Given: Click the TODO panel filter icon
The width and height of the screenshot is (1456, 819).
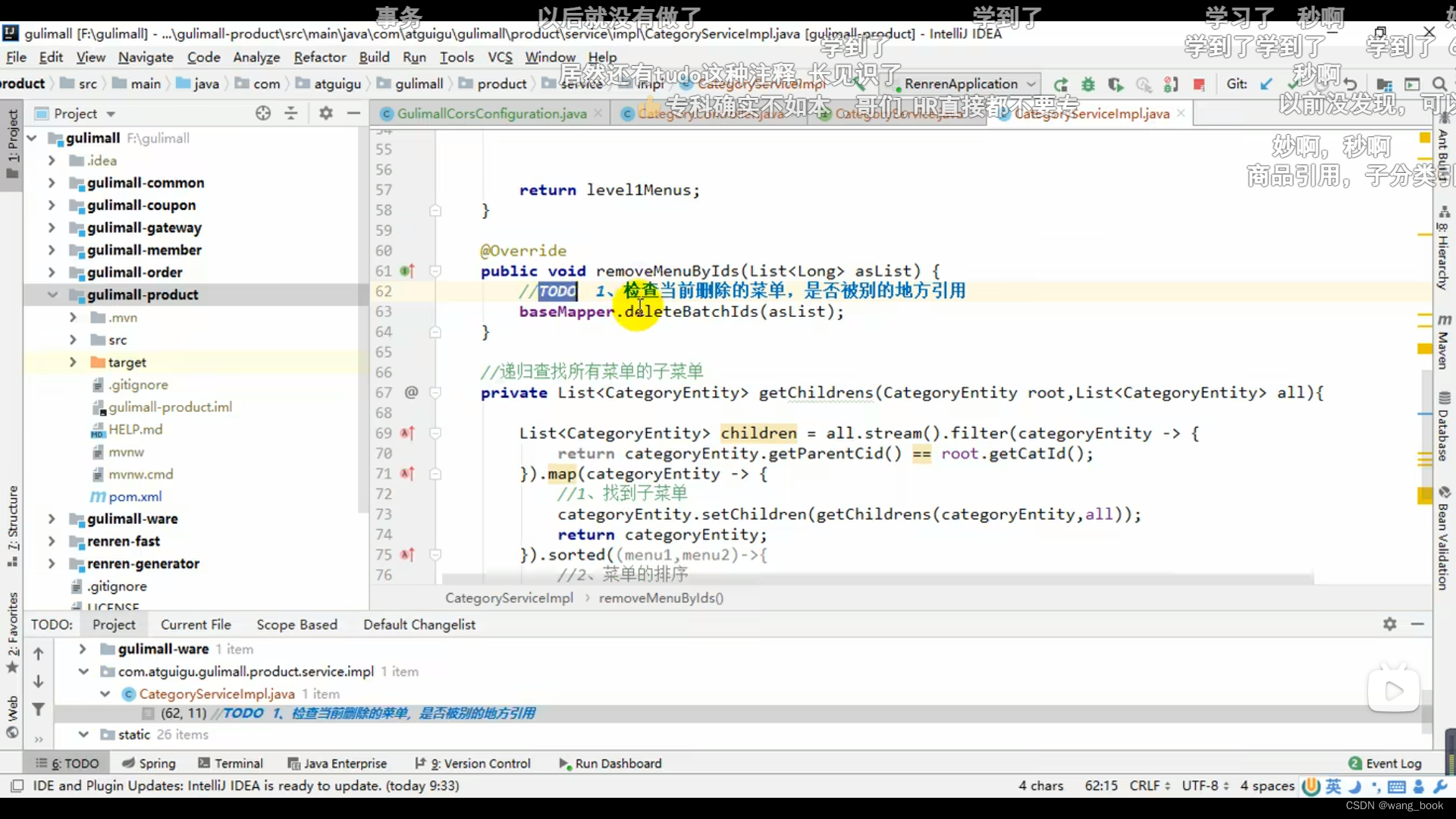Looking at the screenshot, I should 38,709.
